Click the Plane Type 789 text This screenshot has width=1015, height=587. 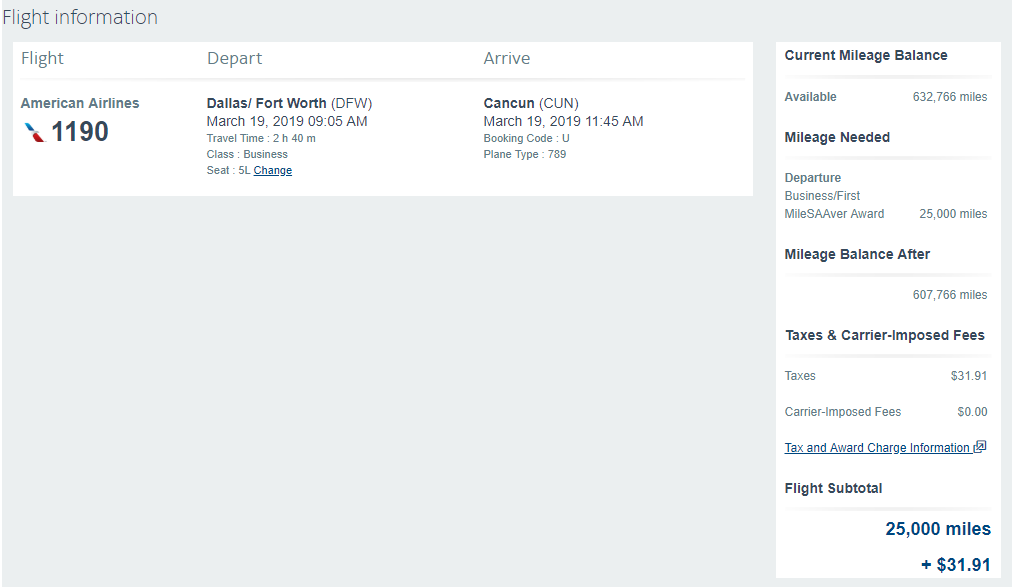tap(524, 155)
